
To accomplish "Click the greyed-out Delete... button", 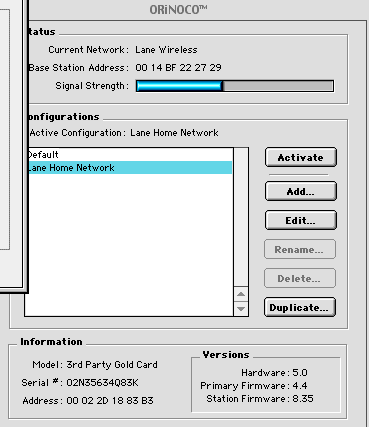I will click(x=300, y=278).
